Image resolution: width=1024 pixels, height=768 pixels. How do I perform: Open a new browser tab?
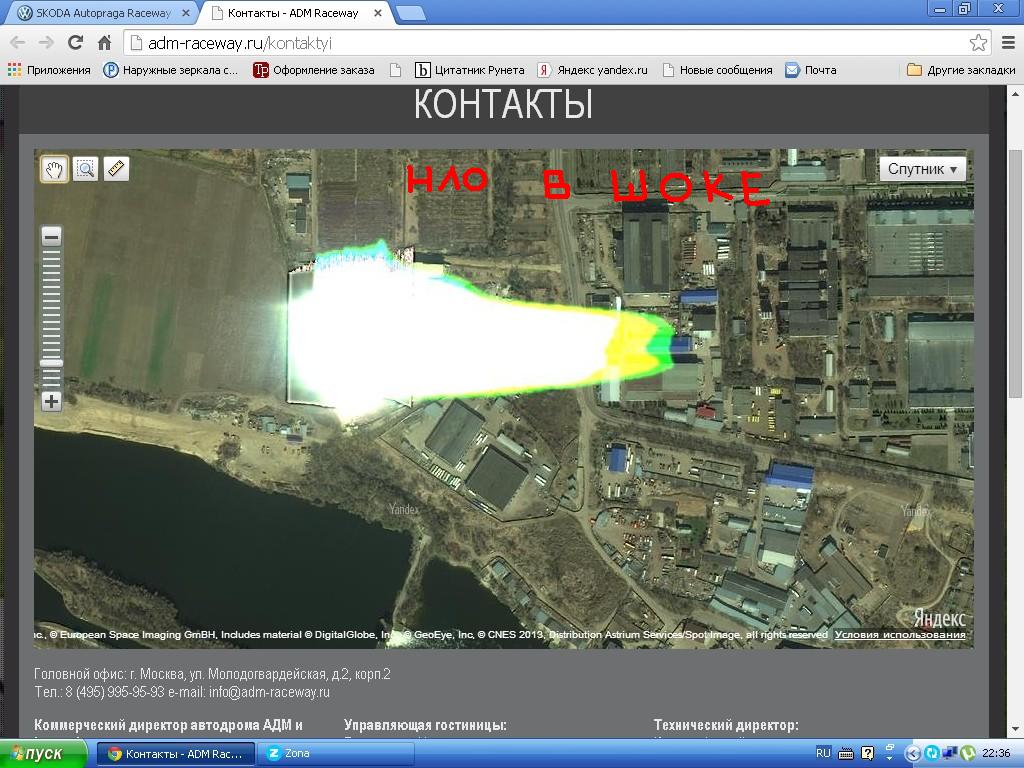410,13
